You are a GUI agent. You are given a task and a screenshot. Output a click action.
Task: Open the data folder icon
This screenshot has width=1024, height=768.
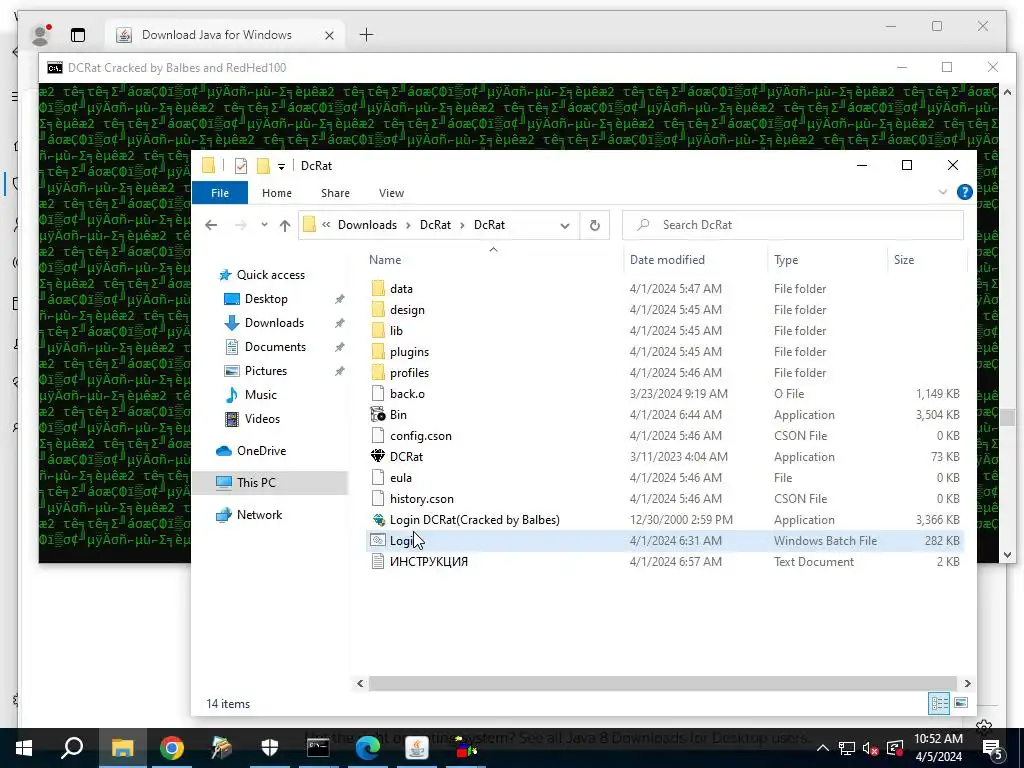(378, 289)
